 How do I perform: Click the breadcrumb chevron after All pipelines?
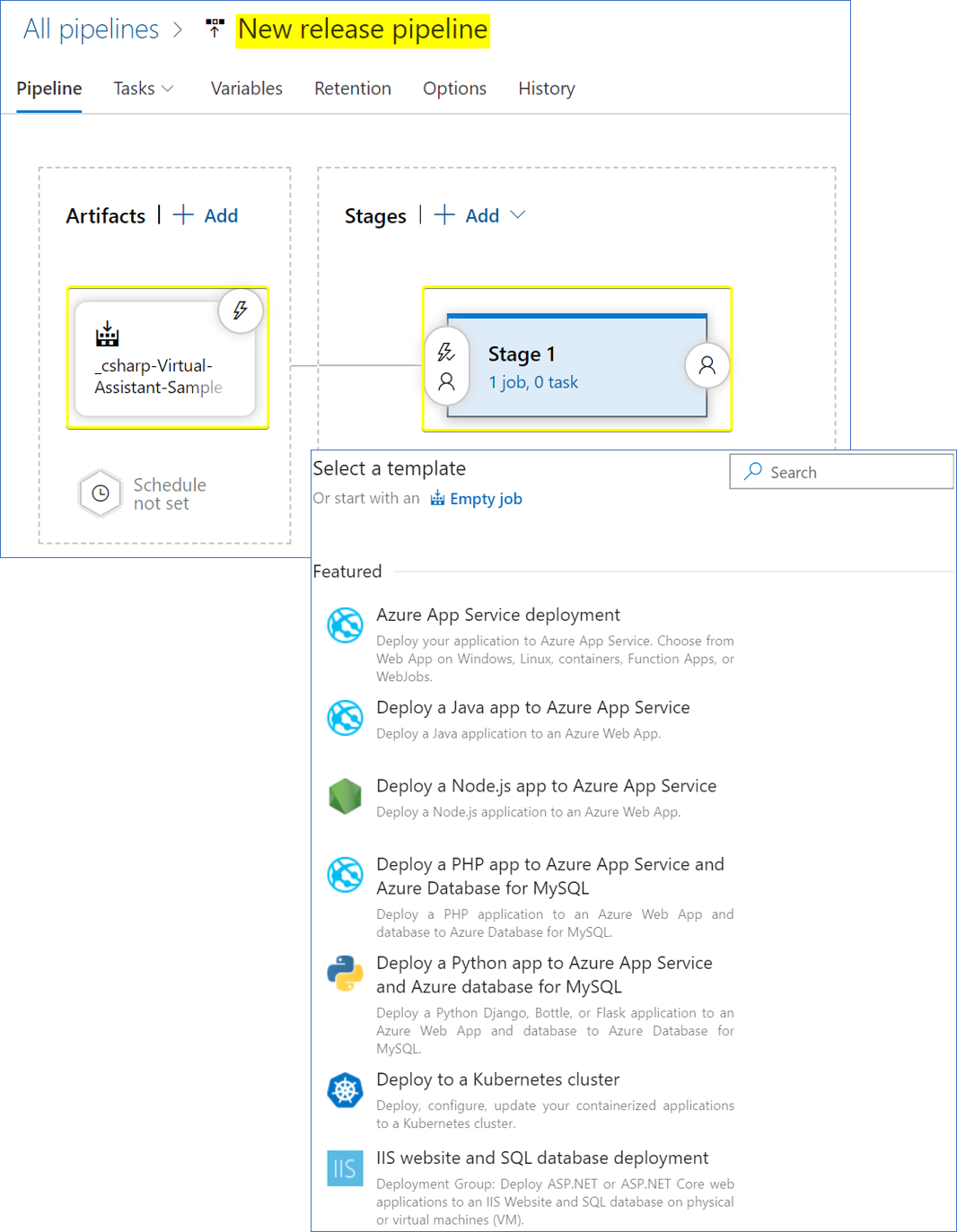(x=178, y=30)
